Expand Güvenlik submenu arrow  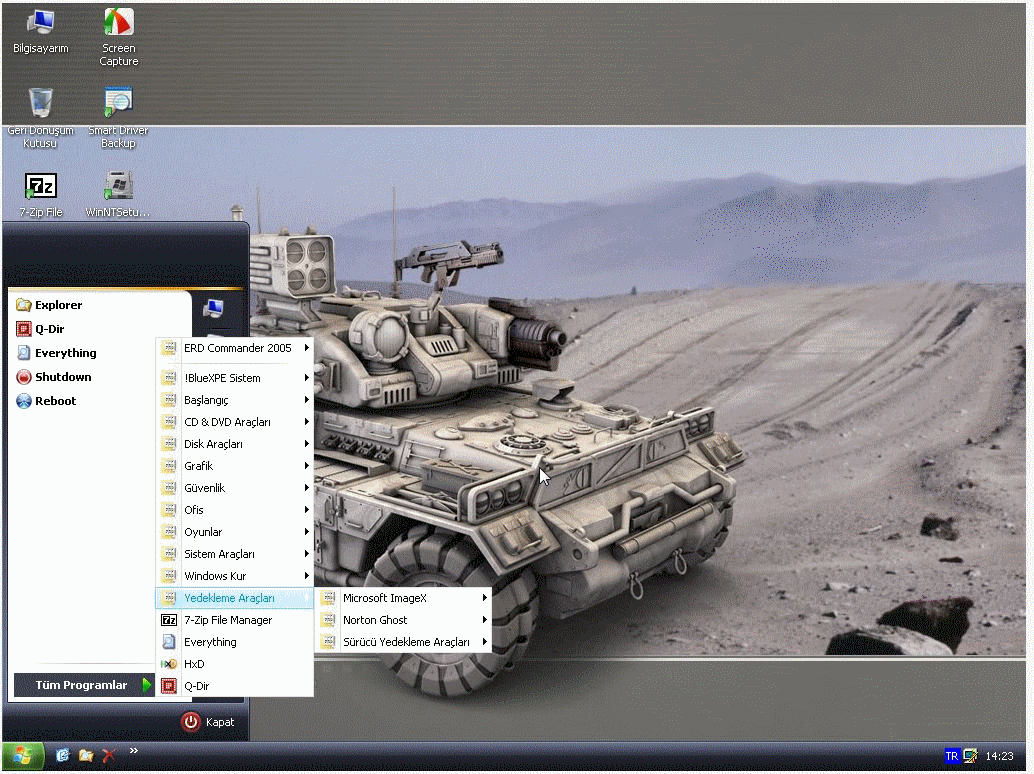coord(307,488)
